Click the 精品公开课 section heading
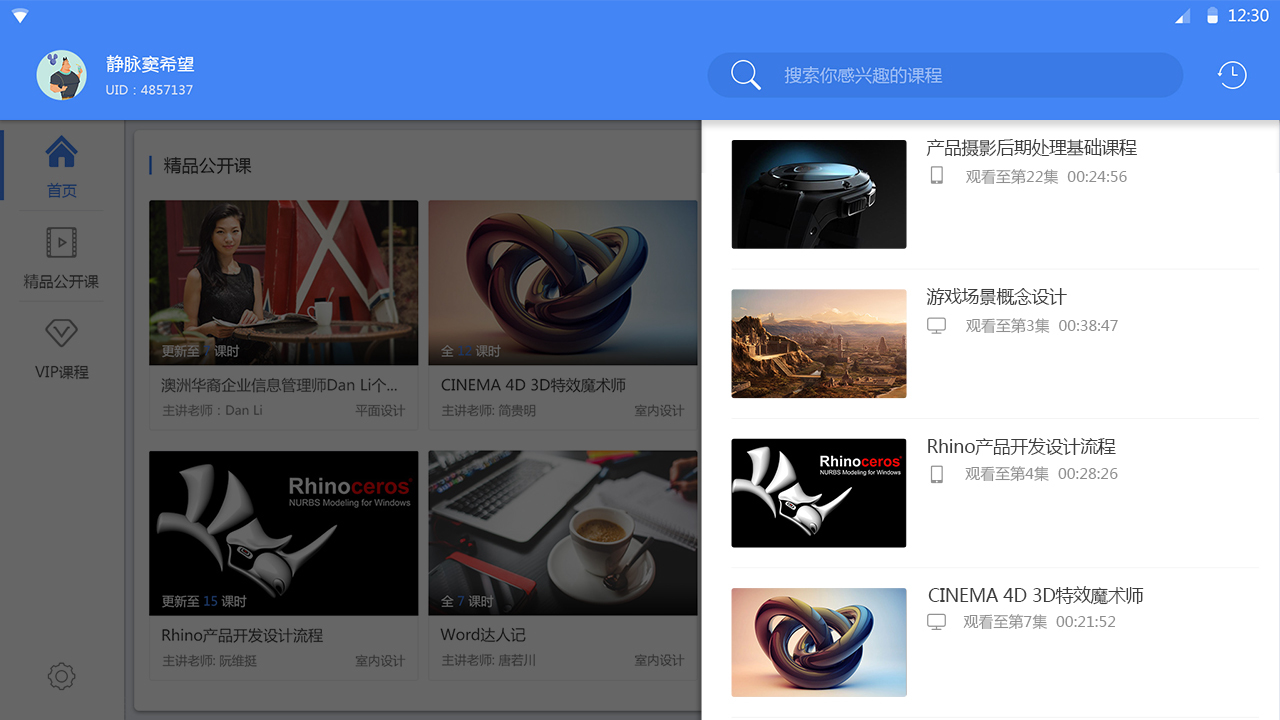The width and height of the screenshot is (1280, 720). [x=208, y=166]
